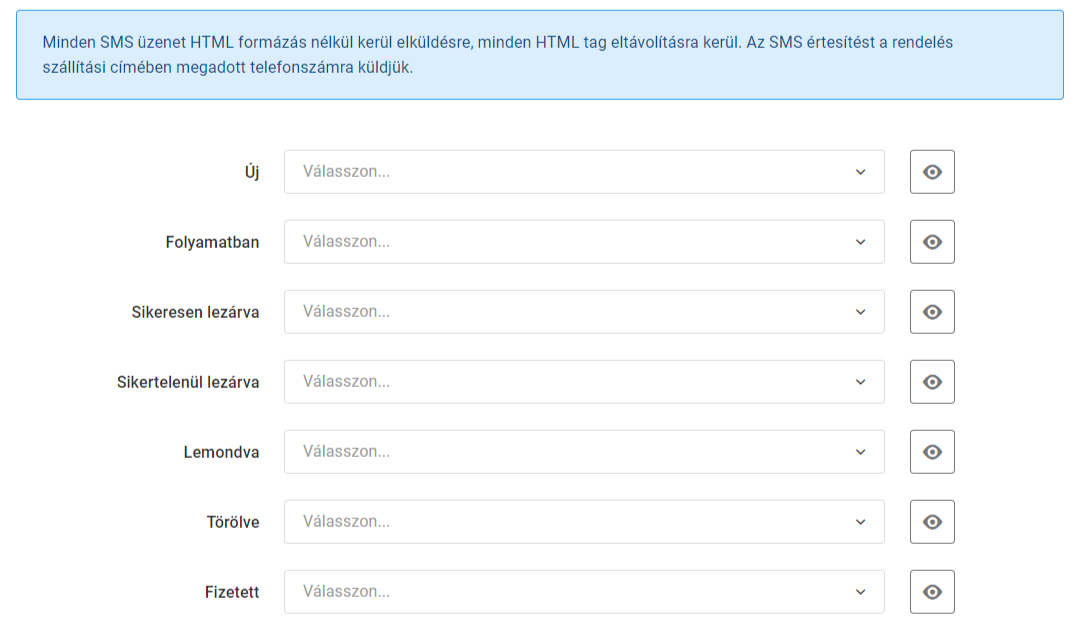The image size is (1075, 638).
Task: Preview the SMS template for Új status
Action: (x=932, y=172)
